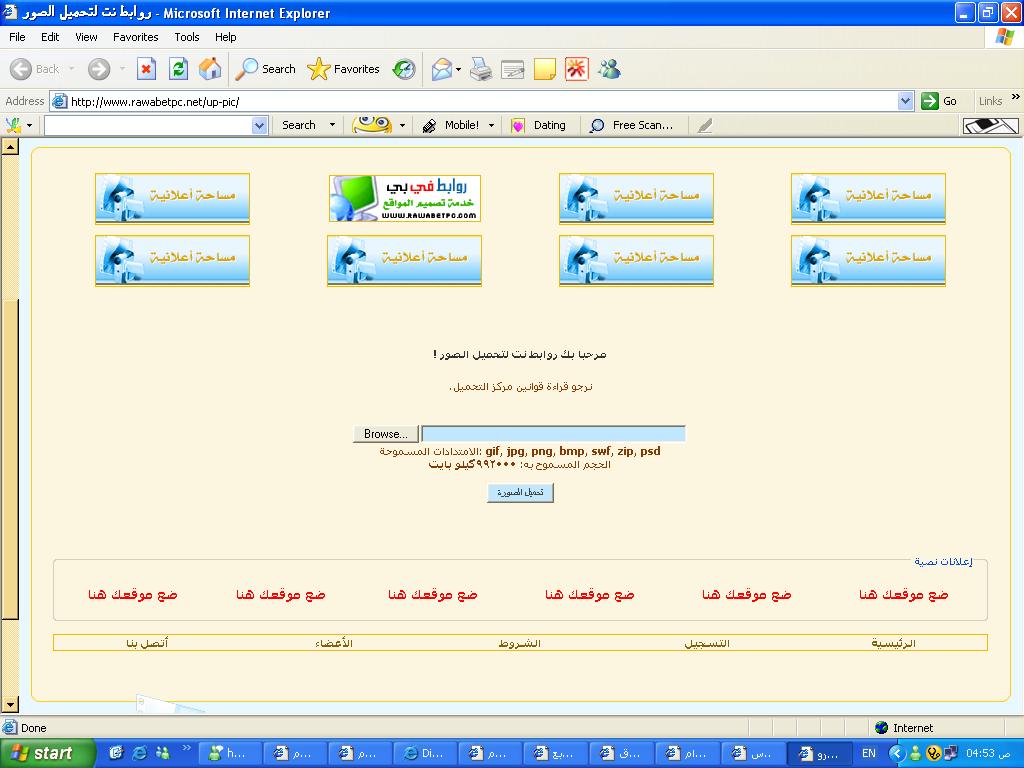Click the Print icon in toolbar
This screenshot has height=768, width=1024.
(481, 69)
